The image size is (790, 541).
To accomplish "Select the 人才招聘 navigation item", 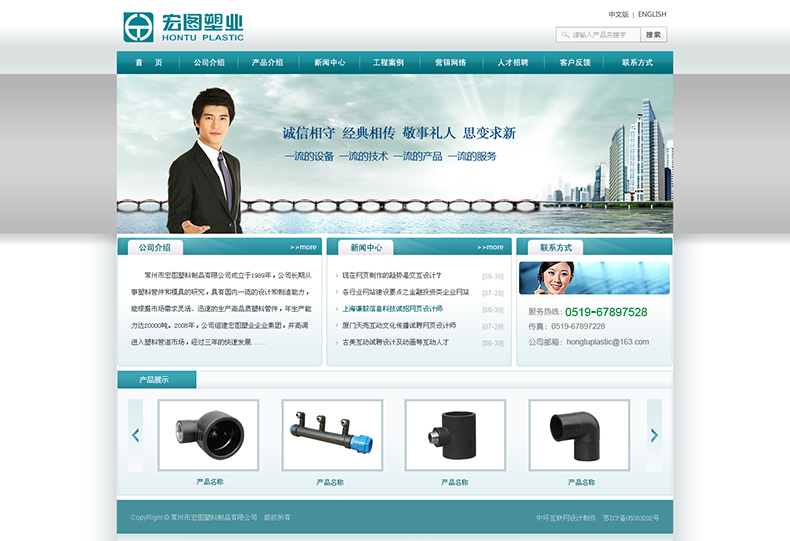I will pyautogui.click(x=512, y=63).
